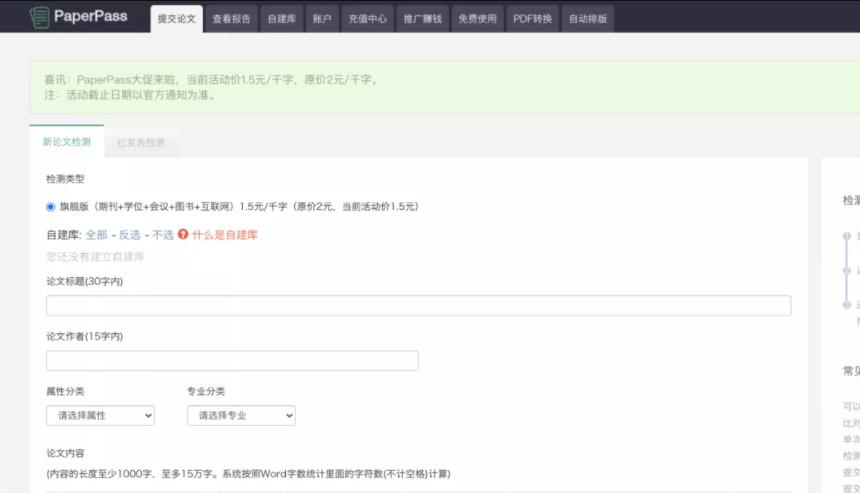The width and height of the screenshot is (860, 493).
Task: Open the 什么是自建库 help link
Action: click(225, 235)
